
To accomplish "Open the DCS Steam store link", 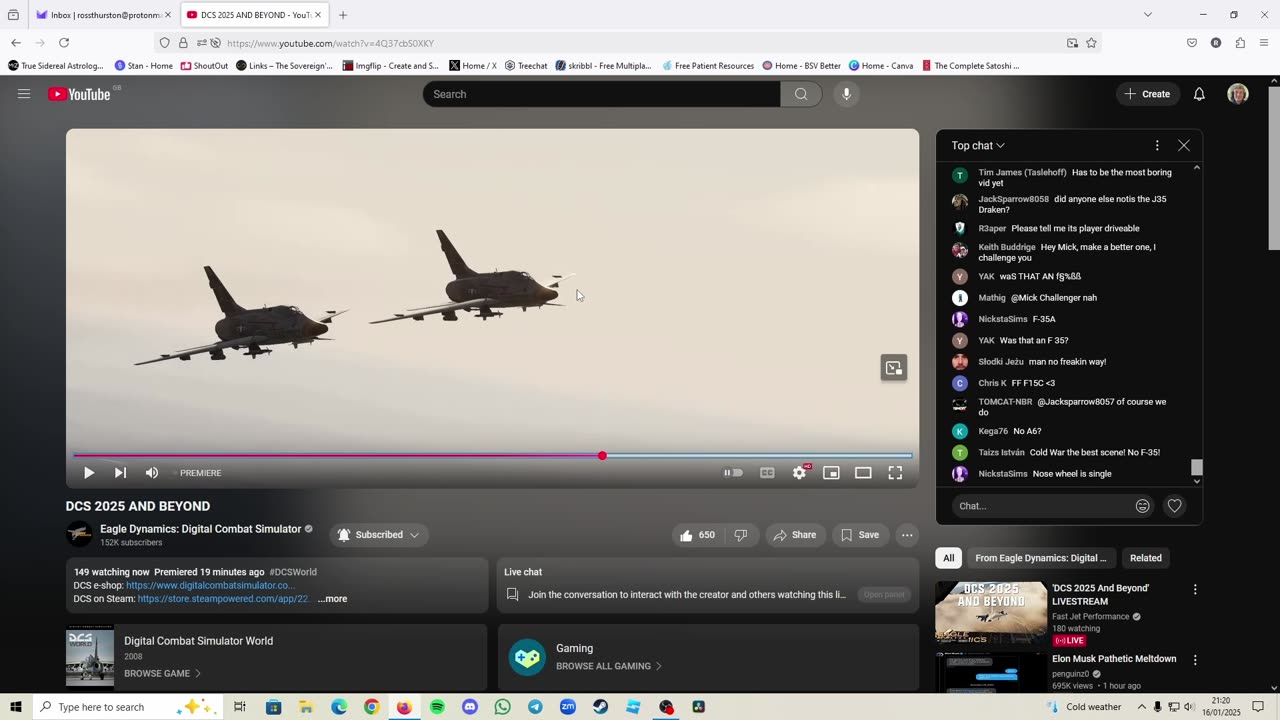I will [224, 599].
